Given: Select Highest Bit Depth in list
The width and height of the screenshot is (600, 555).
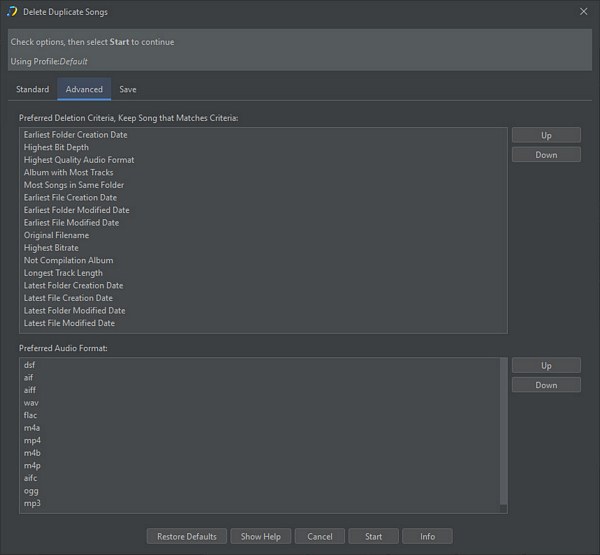Looking at the screenshot, I should click(56, 147).
